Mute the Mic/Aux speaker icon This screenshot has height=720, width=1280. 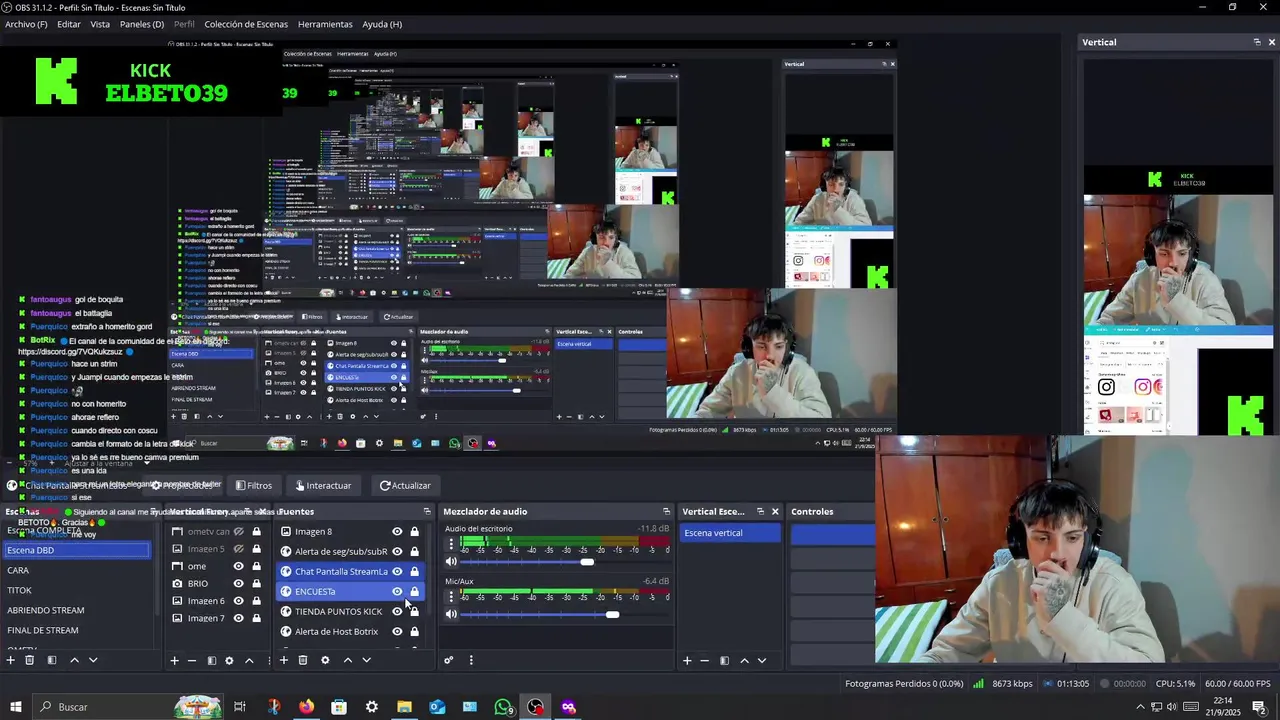click(451, 614)
